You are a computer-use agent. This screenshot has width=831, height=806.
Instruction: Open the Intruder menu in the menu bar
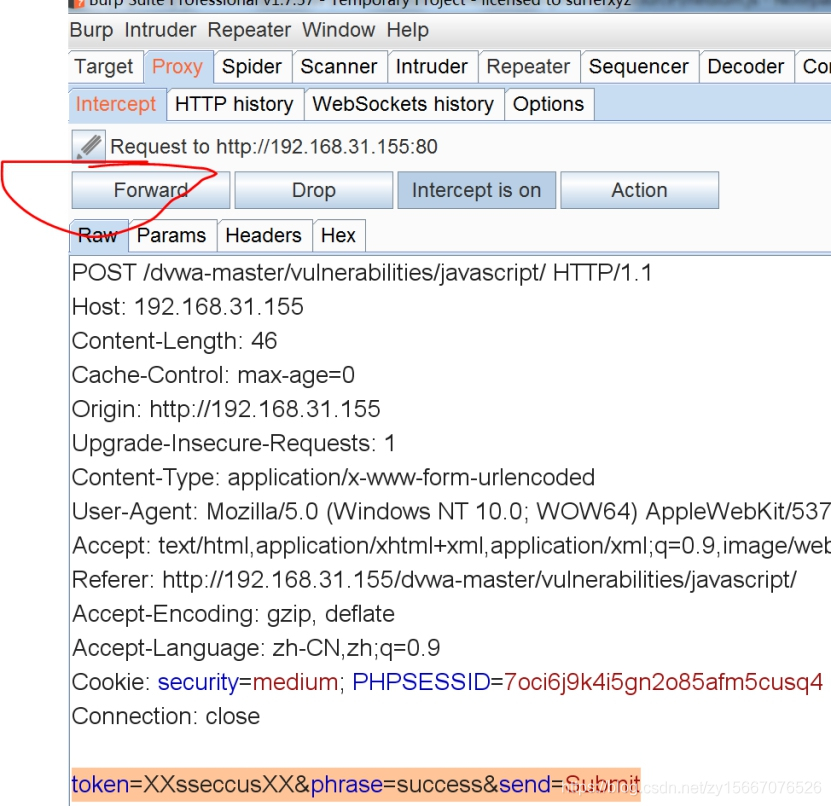tap(160, 30)
